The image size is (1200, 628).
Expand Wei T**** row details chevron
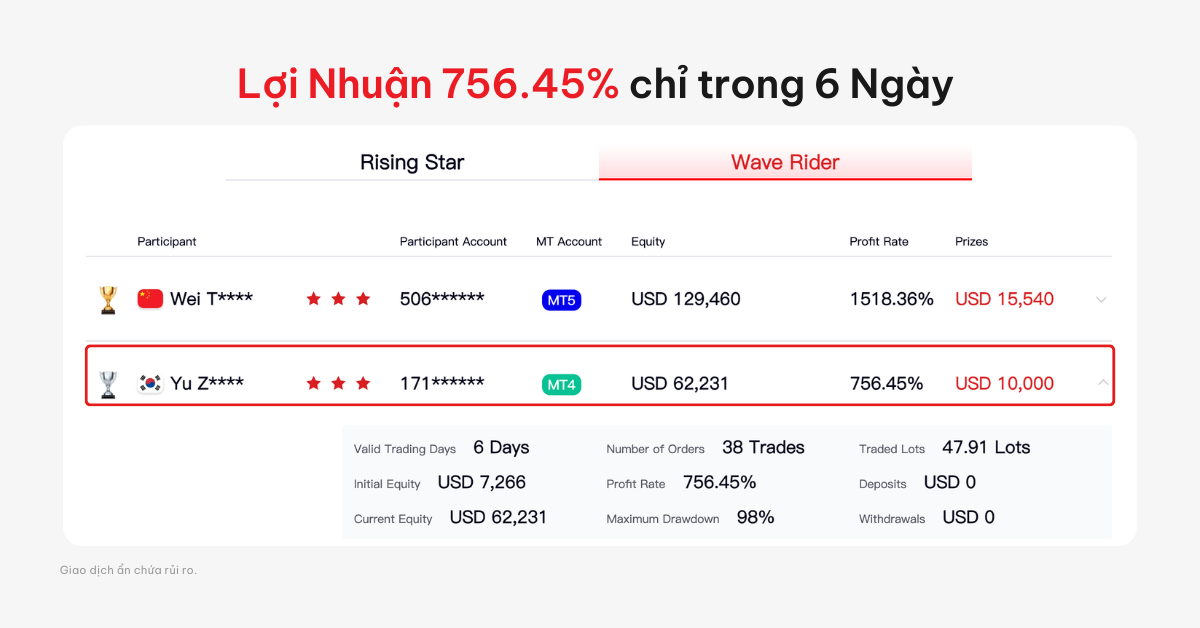[1101, 300]
